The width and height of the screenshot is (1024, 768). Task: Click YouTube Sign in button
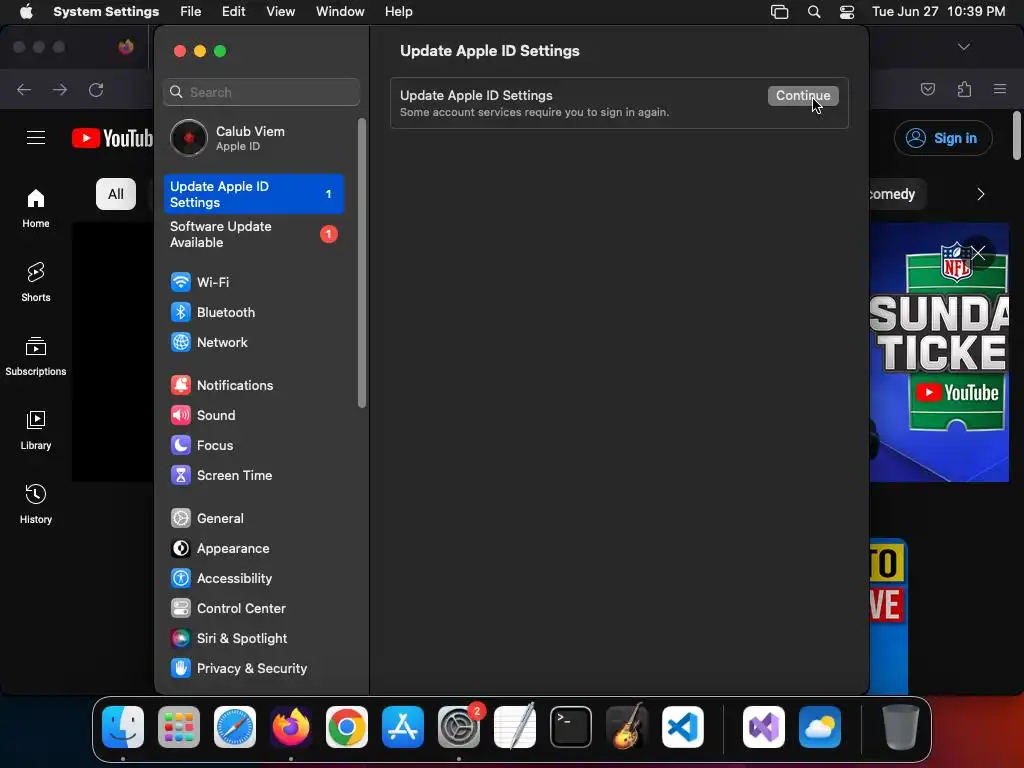click(x=943, y=138)
